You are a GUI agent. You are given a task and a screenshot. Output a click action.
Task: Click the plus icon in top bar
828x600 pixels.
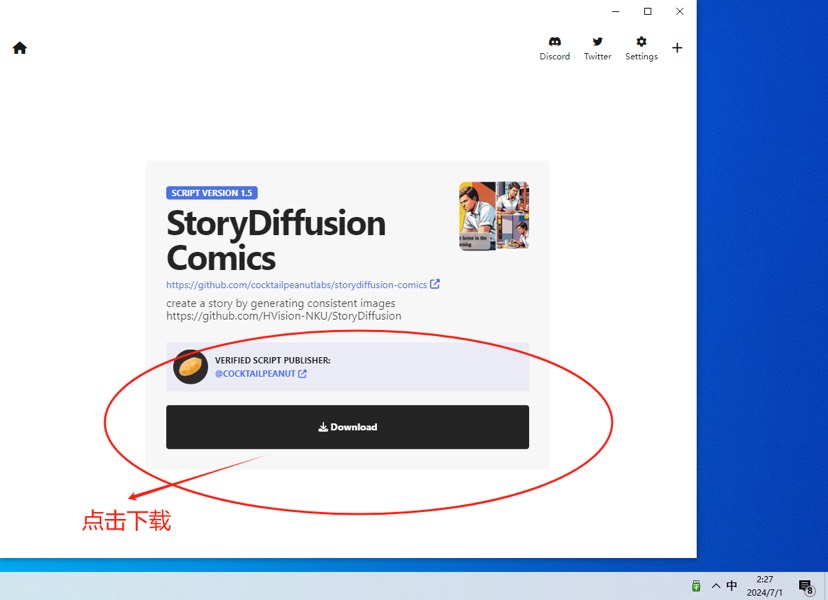pyautogui.click(x=677, y=48)
